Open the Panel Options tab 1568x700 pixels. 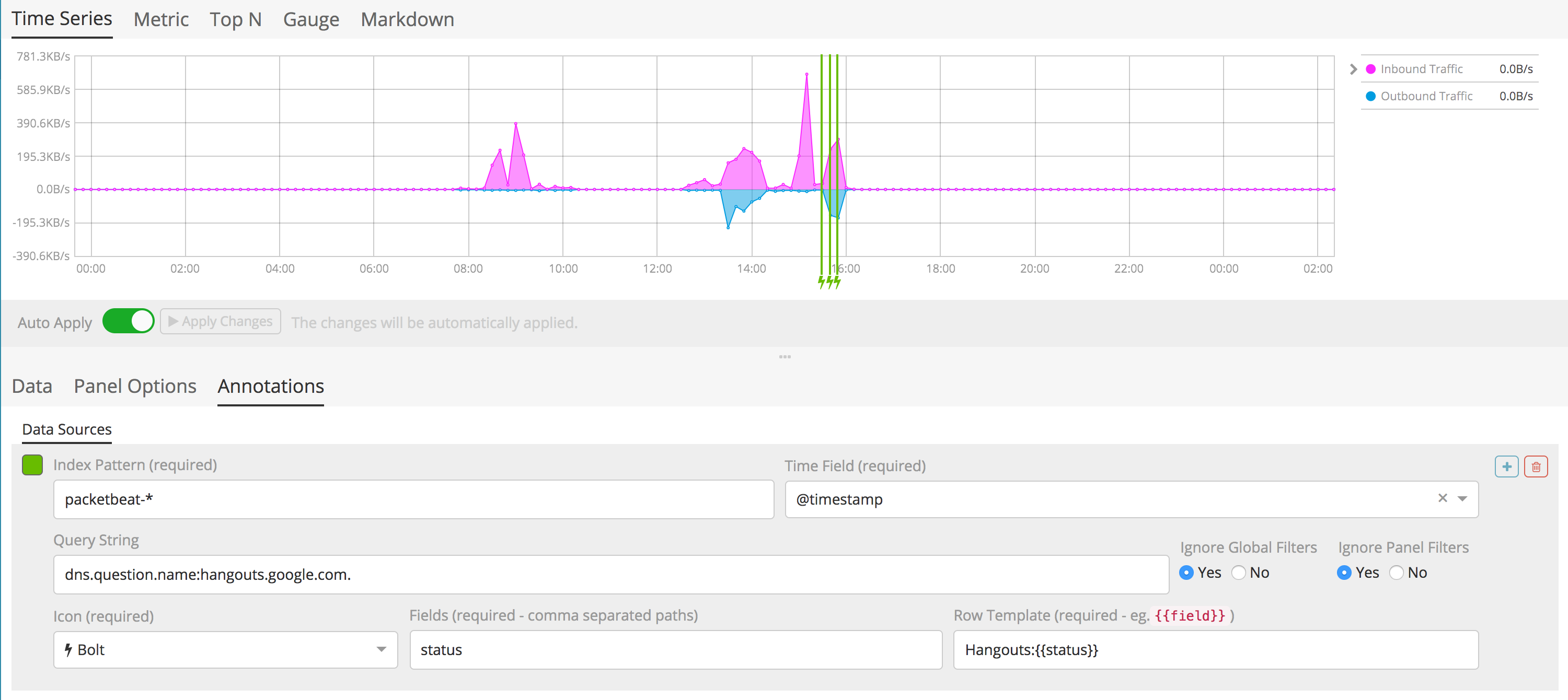tap(134, 386)
